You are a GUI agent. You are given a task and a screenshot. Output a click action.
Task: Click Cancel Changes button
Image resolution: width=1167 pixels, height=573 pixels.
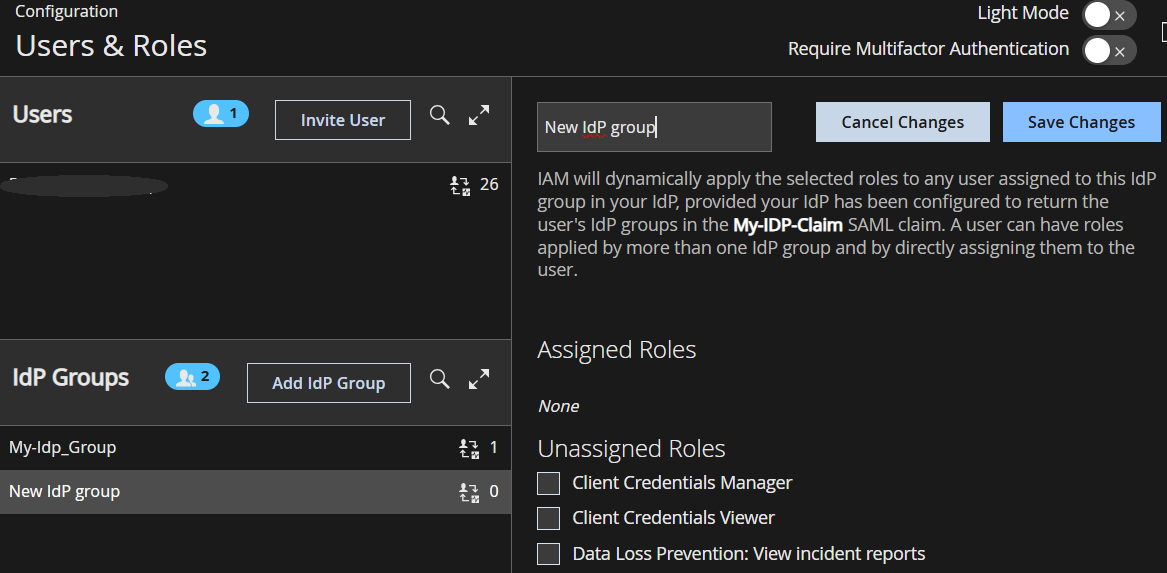pyautogui.click(x=903, y=122)
